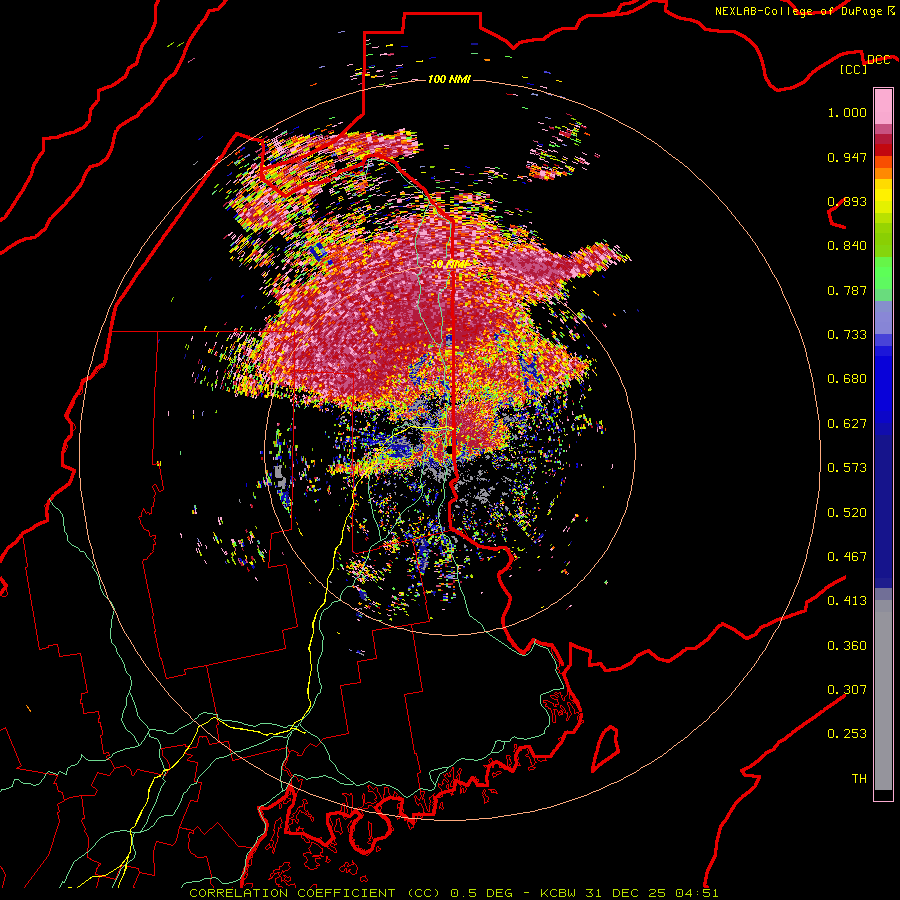Click the [CC] unit label above color bar
900x900 pixels.
click(x=854, y=70)
